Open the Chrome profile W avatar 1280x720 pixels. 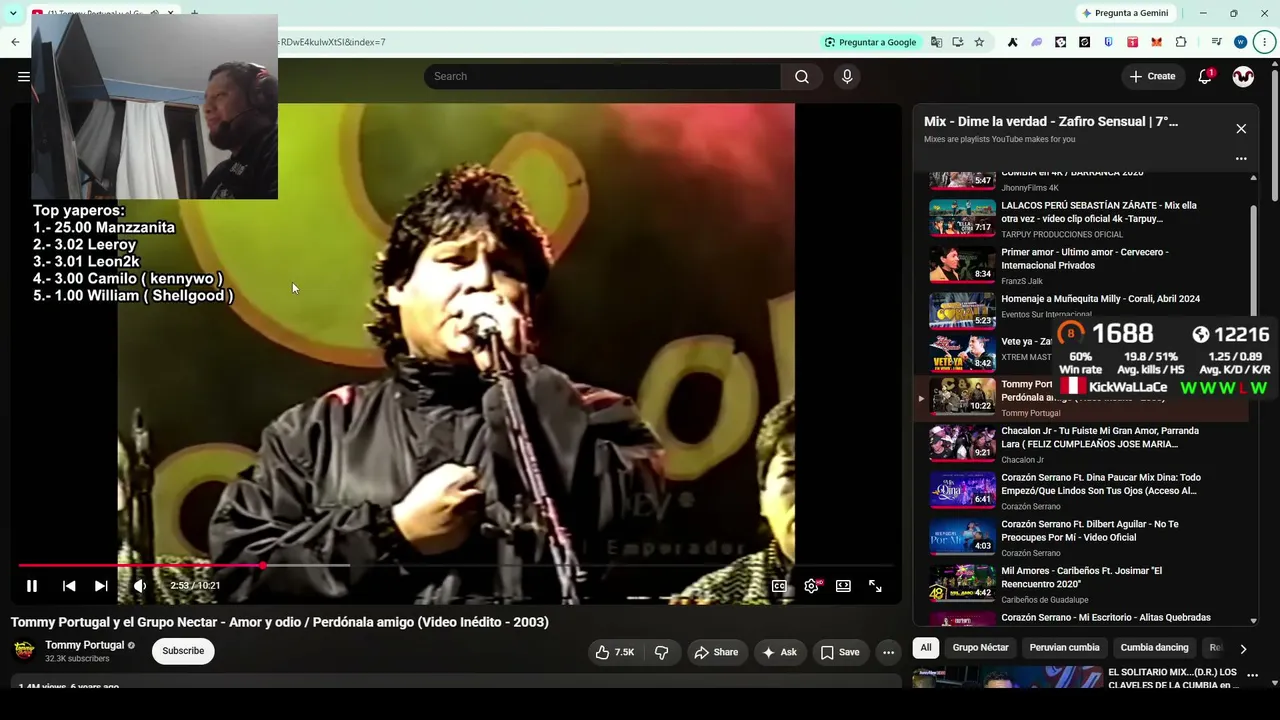[x=1241, y=42]
